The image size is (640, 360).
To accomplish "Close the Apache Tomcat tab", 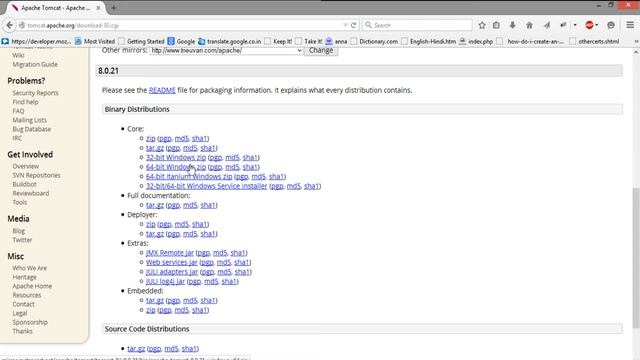I will point(98,8).
